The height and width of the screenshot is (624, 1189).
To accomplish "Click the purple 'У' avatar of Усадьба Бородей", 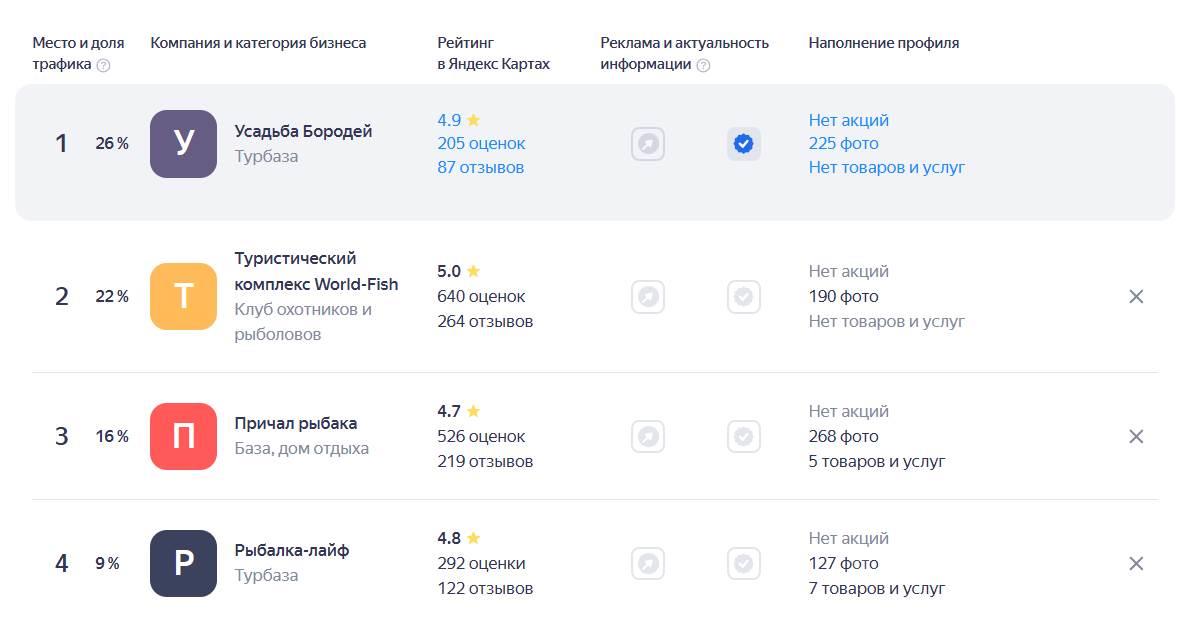I will [184, 144].
